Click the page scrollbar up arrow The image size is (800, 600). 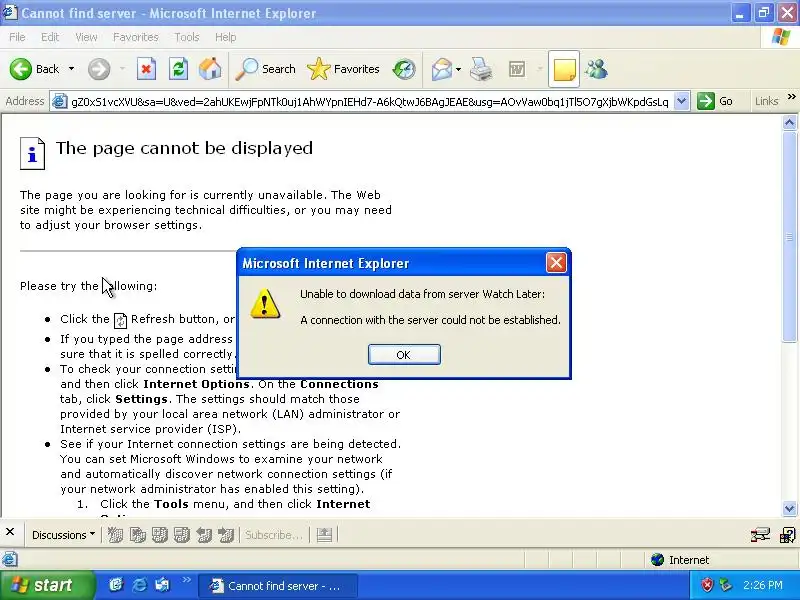[789, 122]
